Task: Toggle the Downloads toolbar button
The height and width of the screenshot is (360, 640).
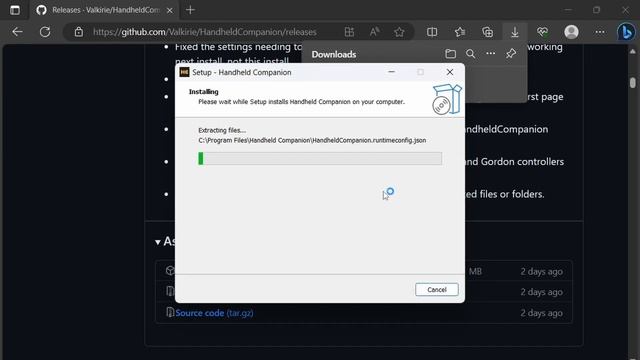Action: coord(515,32)
